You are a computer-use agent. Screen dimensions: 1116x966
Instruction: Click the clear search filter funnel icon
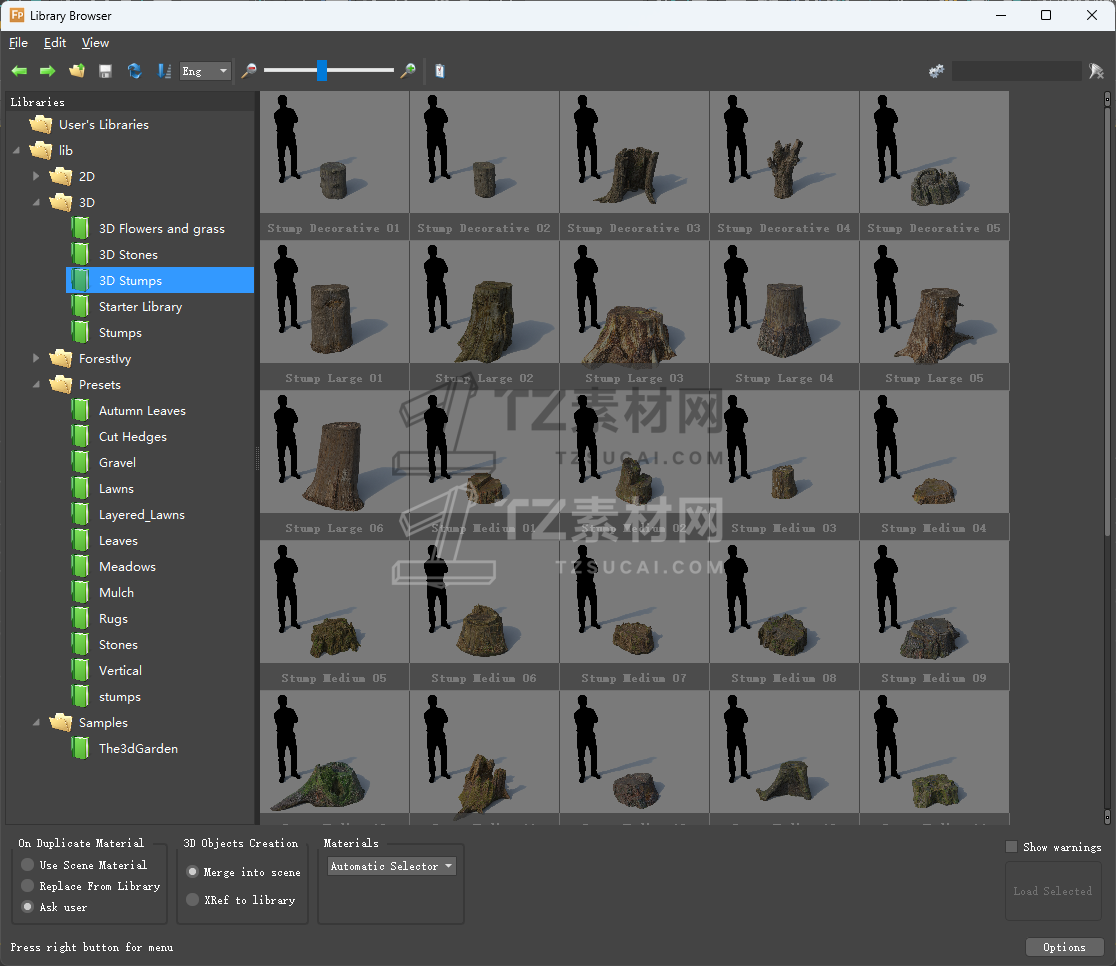[x=1096, y=71]
